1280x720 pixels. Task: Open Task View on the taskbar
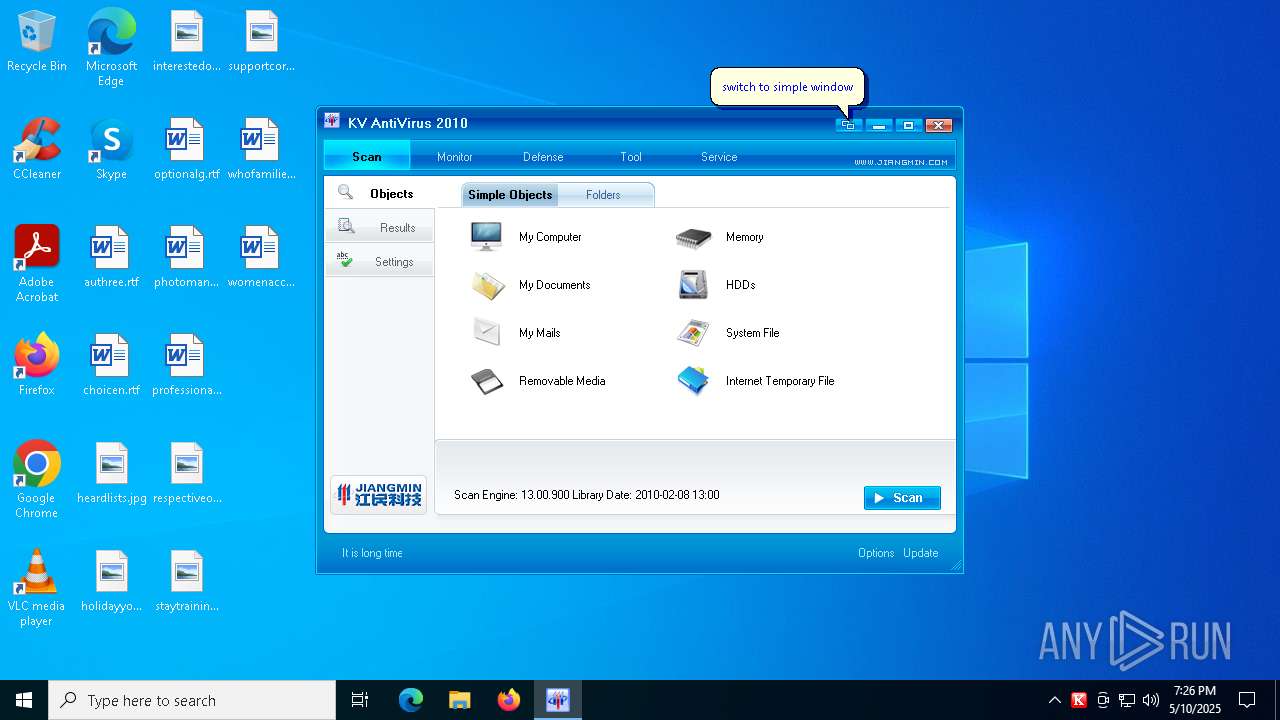[x=360, y=700]
